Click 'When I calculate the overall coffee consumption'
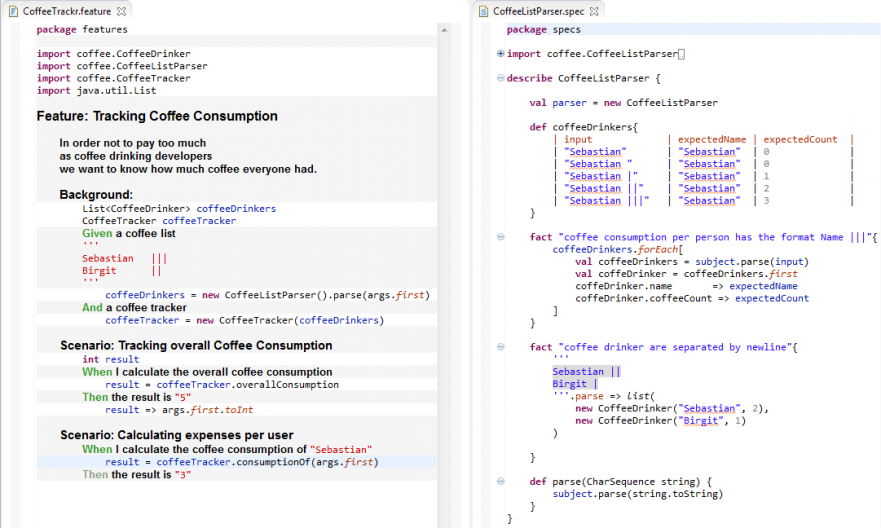 point(207,372)
